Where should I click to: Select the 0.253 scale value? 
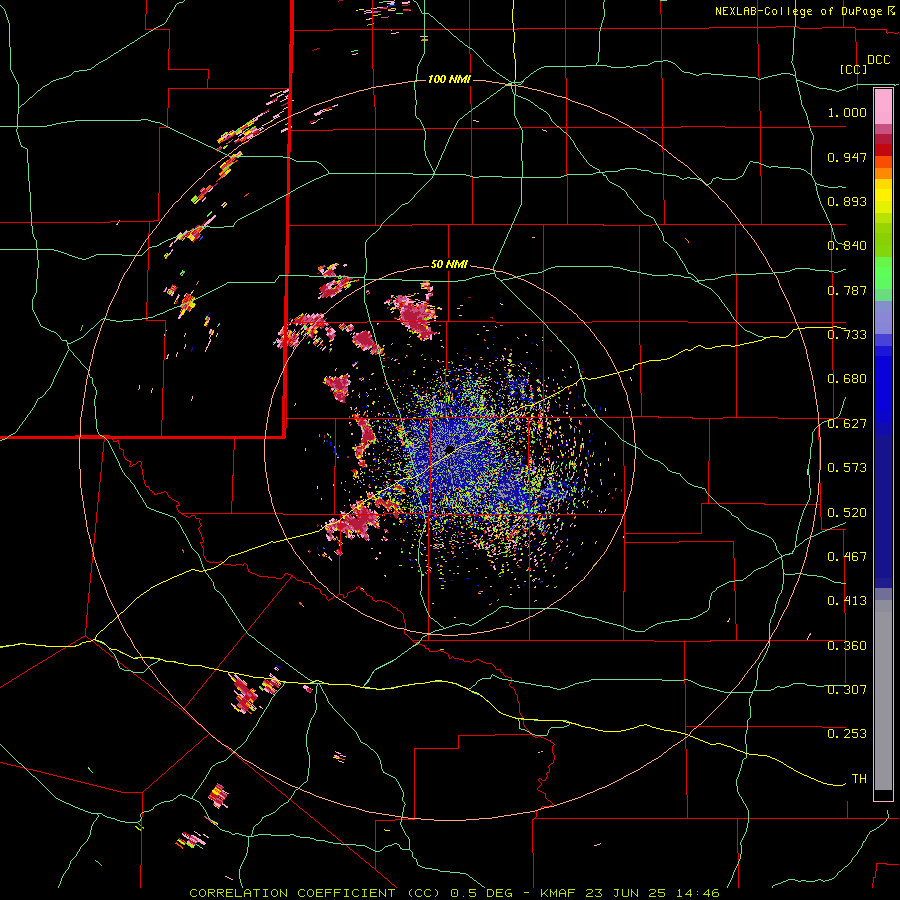(847, 734)
